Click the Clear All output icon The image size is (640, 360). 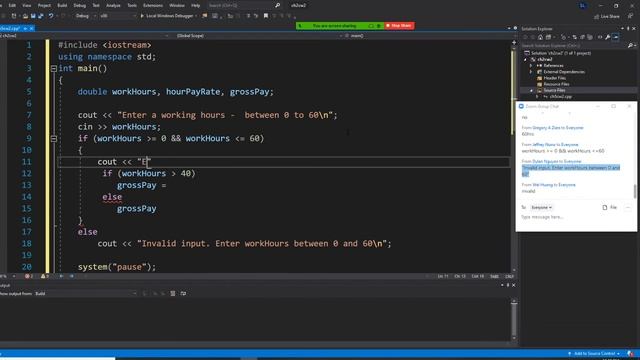tap(173, 293)
